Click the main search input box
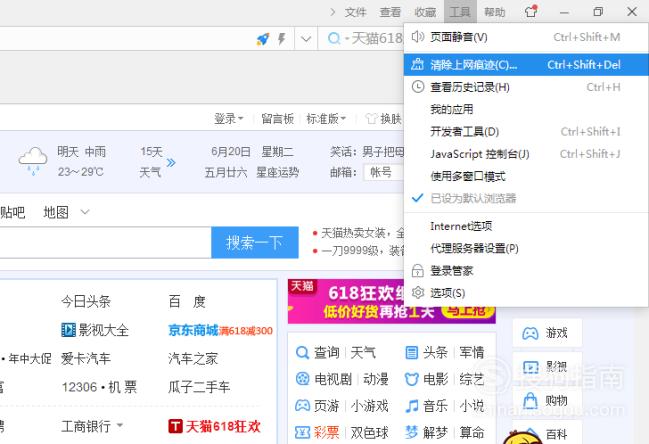Viewport: 649px width, 444px height. (106, 242)
